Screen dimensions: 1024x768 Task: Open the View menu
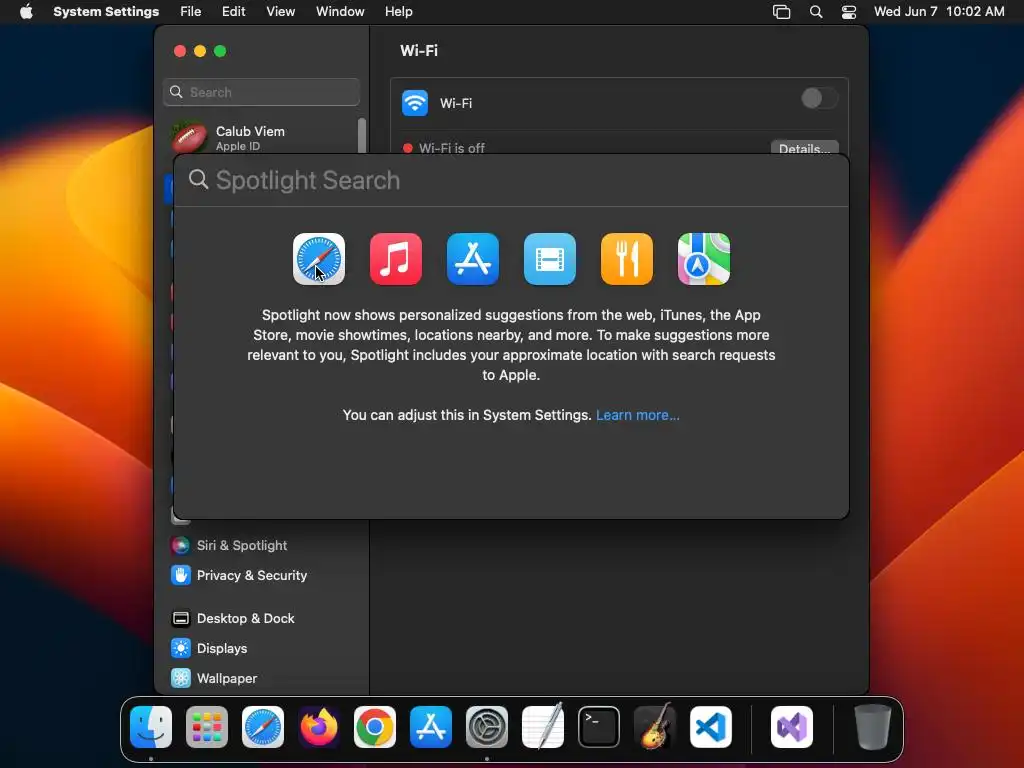click(281, 12)
